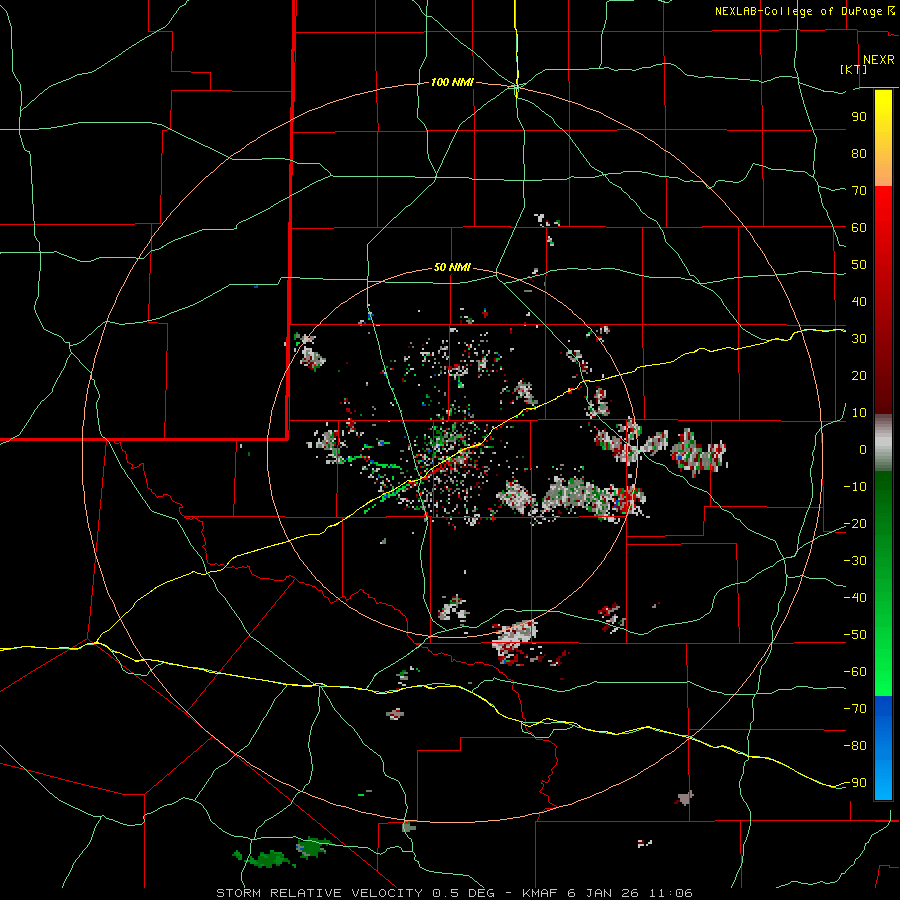Select the 70 value on velocity scale

(859, 191)
